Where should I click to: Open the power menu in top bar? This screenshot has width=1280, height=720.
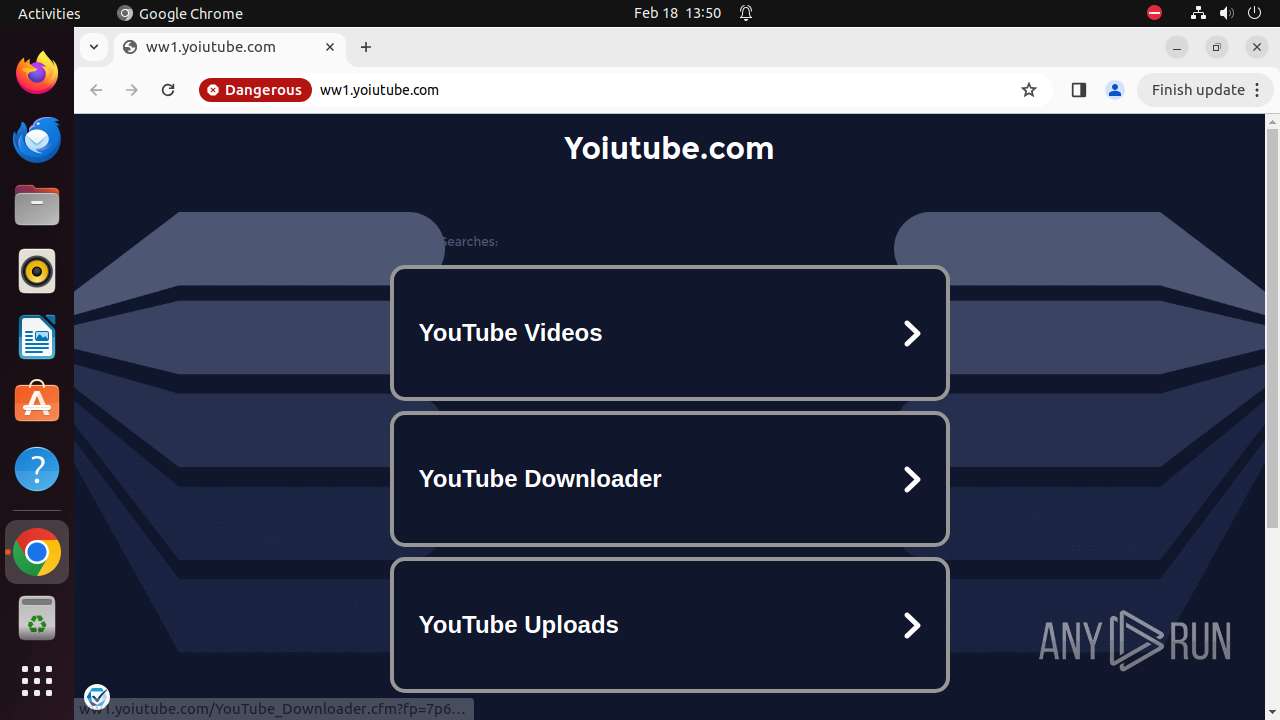tap(1254, 13)
